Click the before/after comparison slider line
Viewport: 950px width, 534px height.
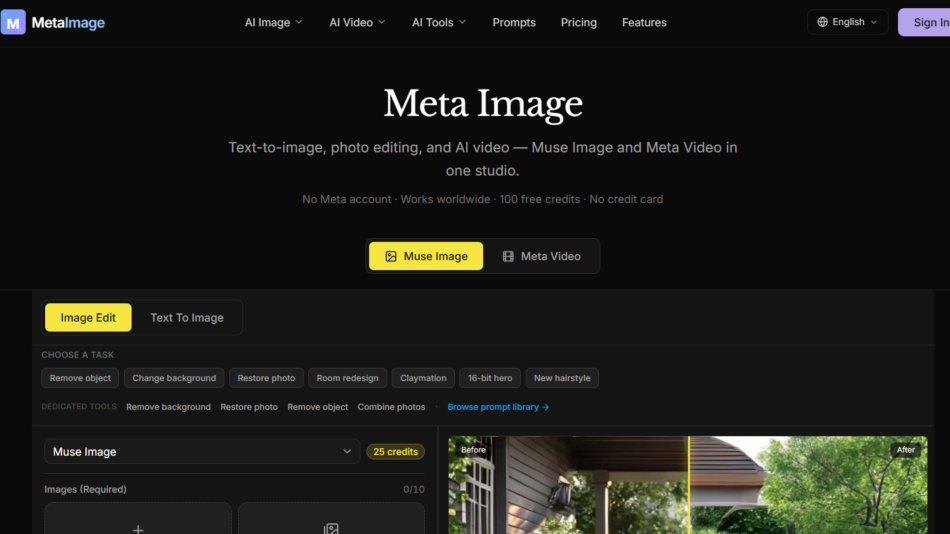(x=689, y=485)
